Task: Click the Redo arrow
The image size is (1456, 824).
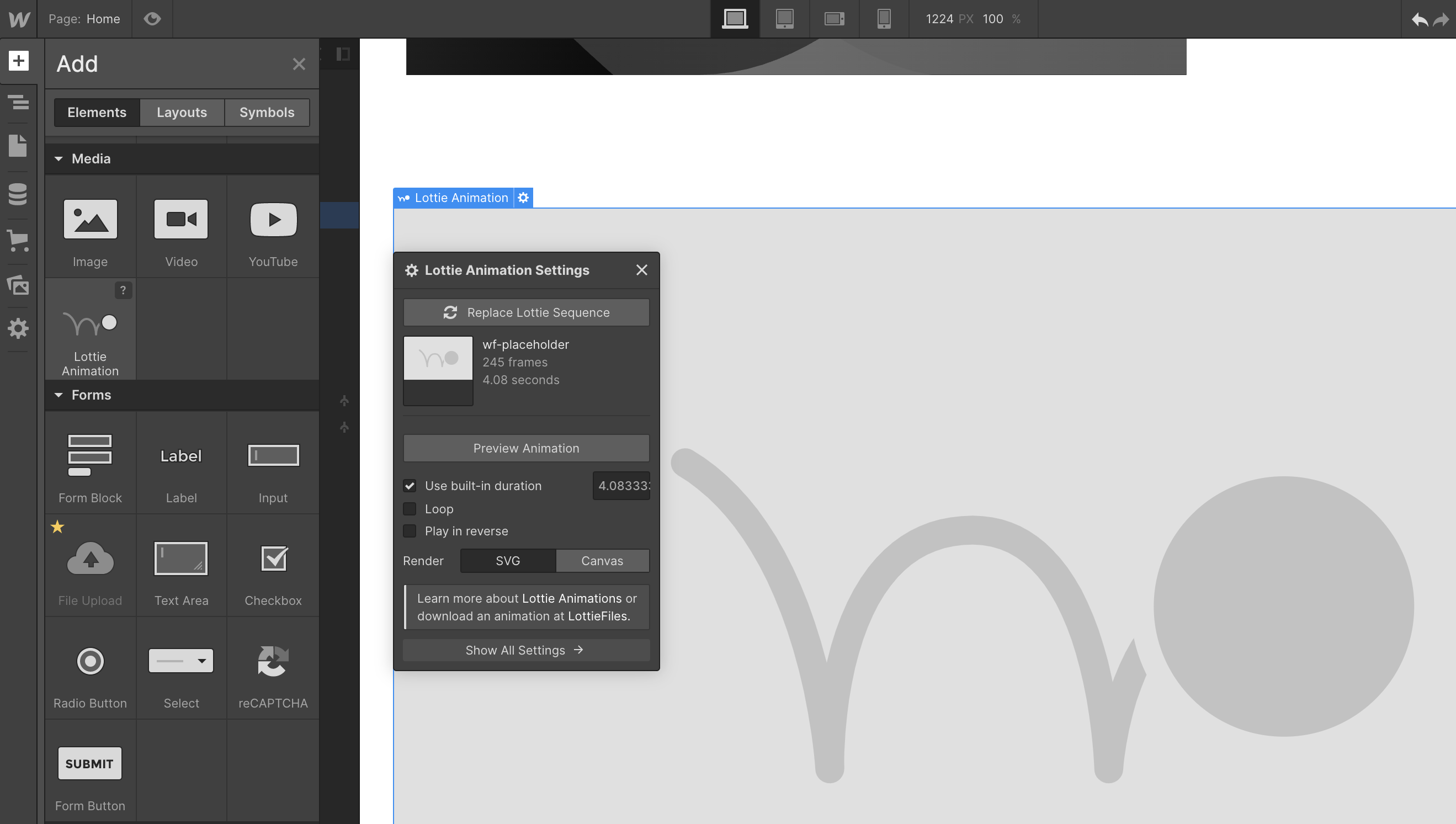Action: pos(1441,20)
